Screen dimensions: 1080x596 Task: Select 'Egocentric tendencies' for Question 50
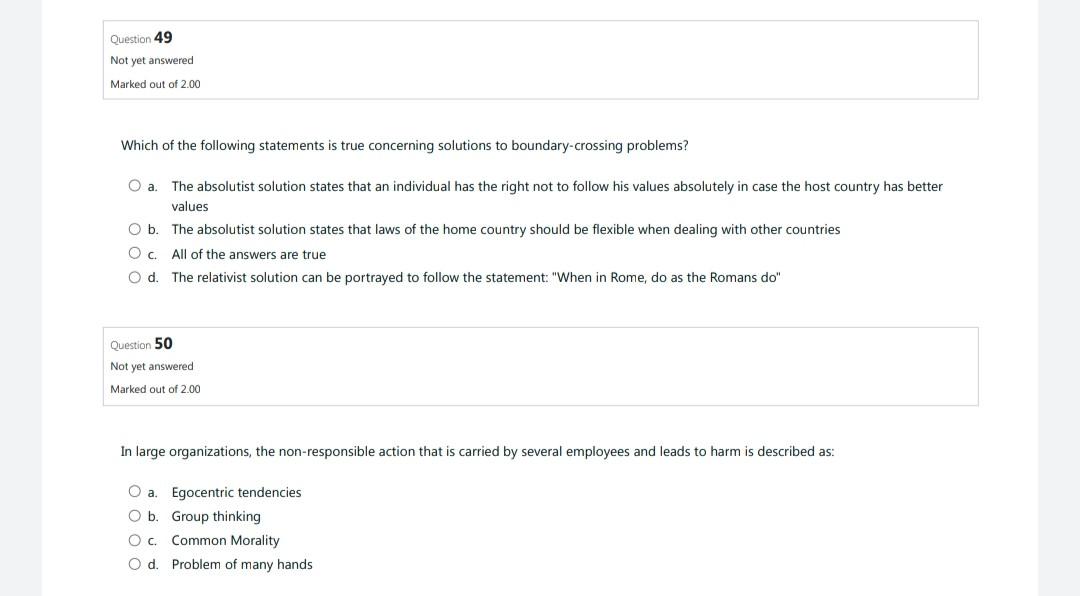[134, 490]
